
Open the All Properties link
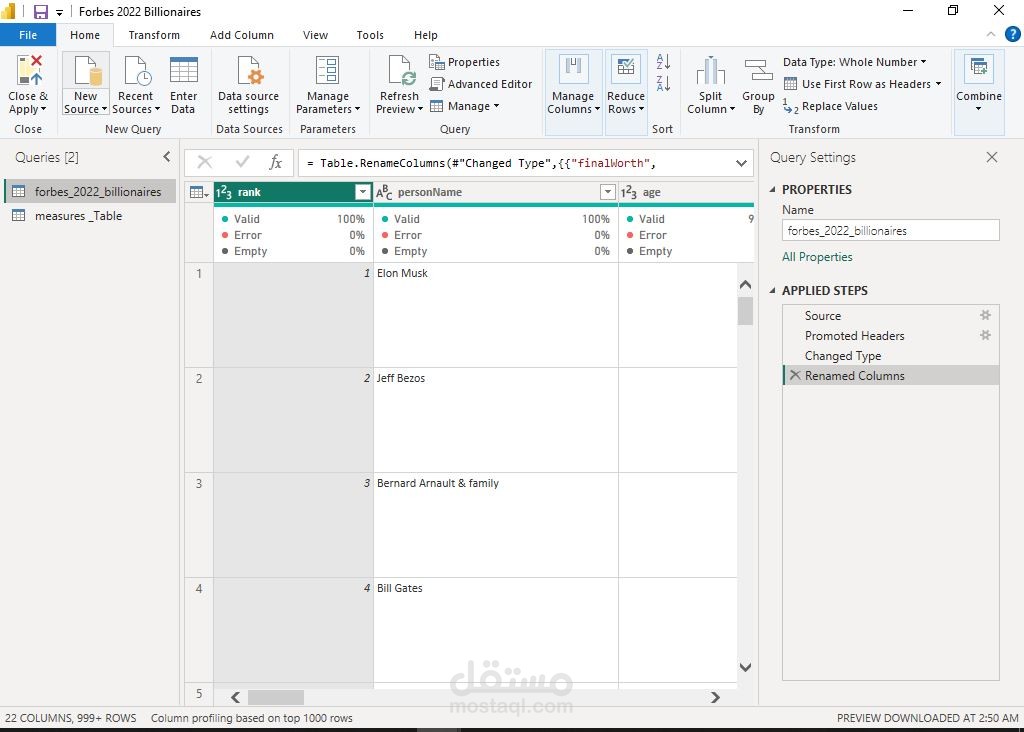point(817,257)
